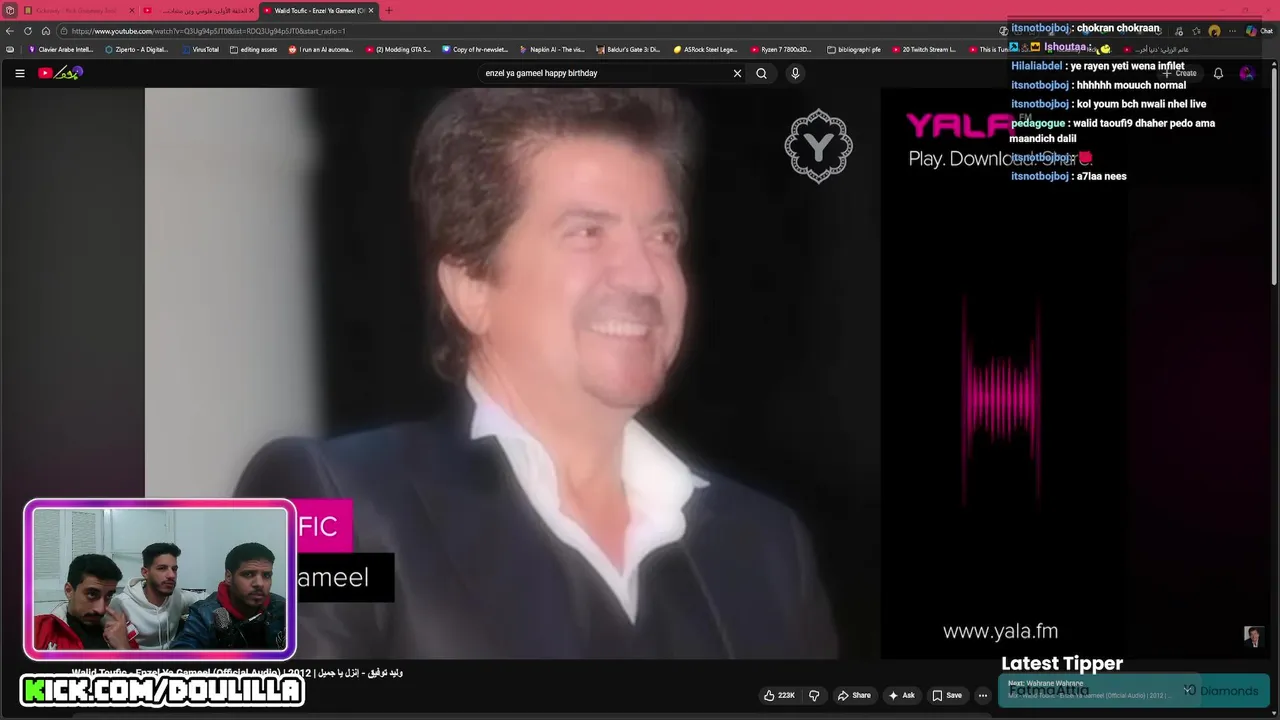The width and height of the screenshot is (1280, 720).
Task: Open the YouTube account avatar menu
Action: click(1246, 73)
